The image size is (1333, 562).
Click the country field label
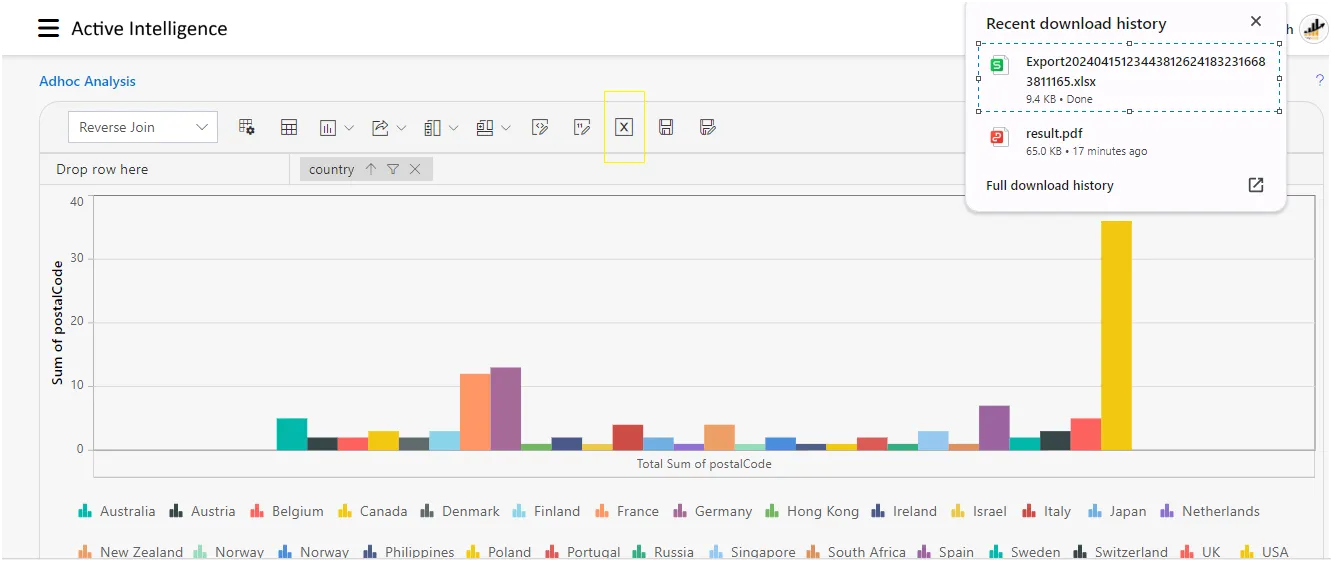click(x=331, y=169)
